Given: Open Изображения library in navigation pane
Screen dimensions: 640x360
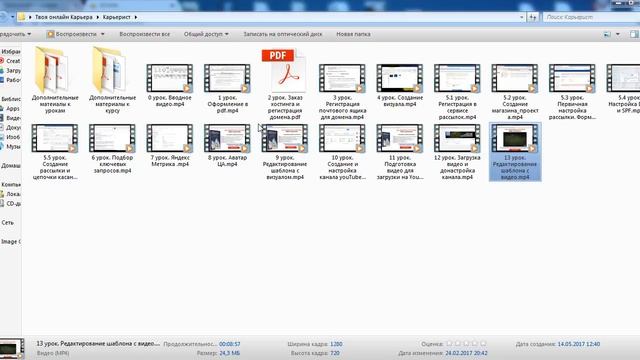Looking at the screenshot, I should (10, 137).
